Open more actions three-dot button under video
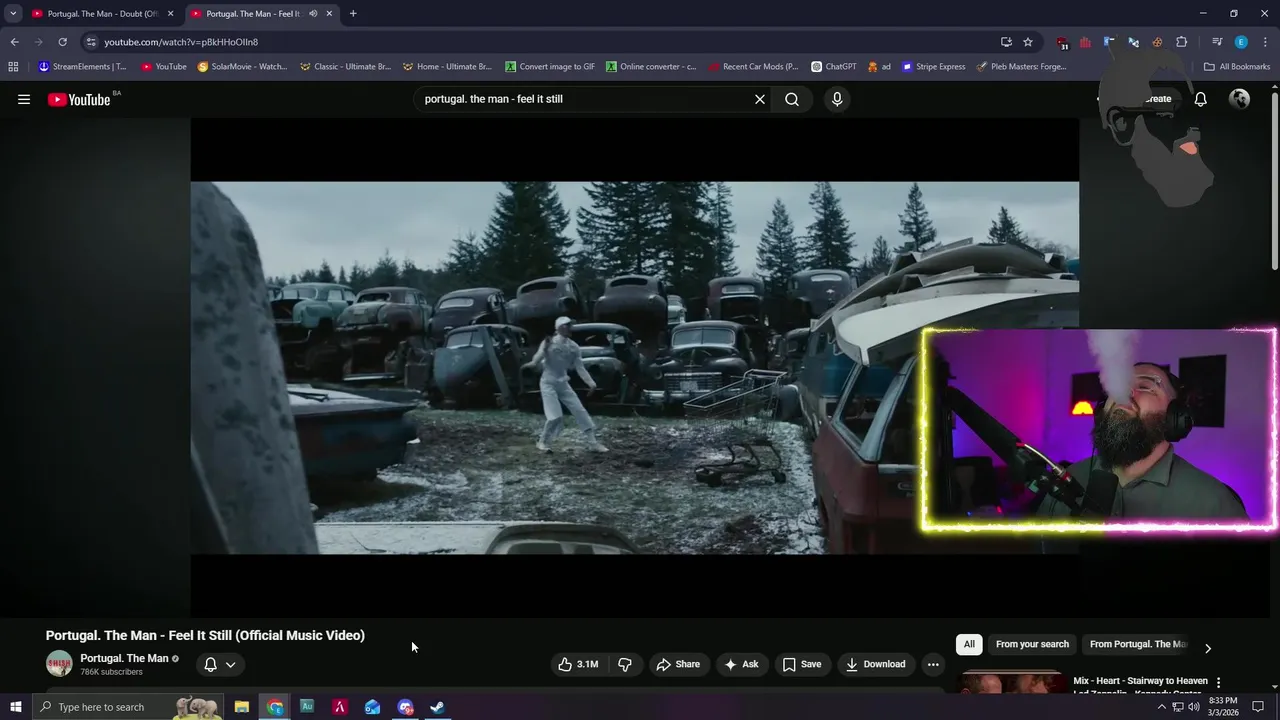Image resolution: width=1280 pixels, height=720 pixels. (933, 664)
